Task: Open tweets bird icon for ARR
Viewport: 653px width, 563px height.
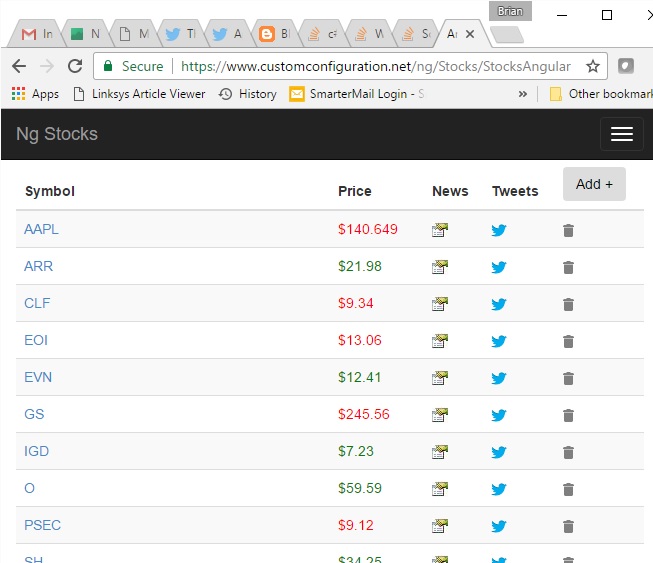Action: tap(498, 267)
